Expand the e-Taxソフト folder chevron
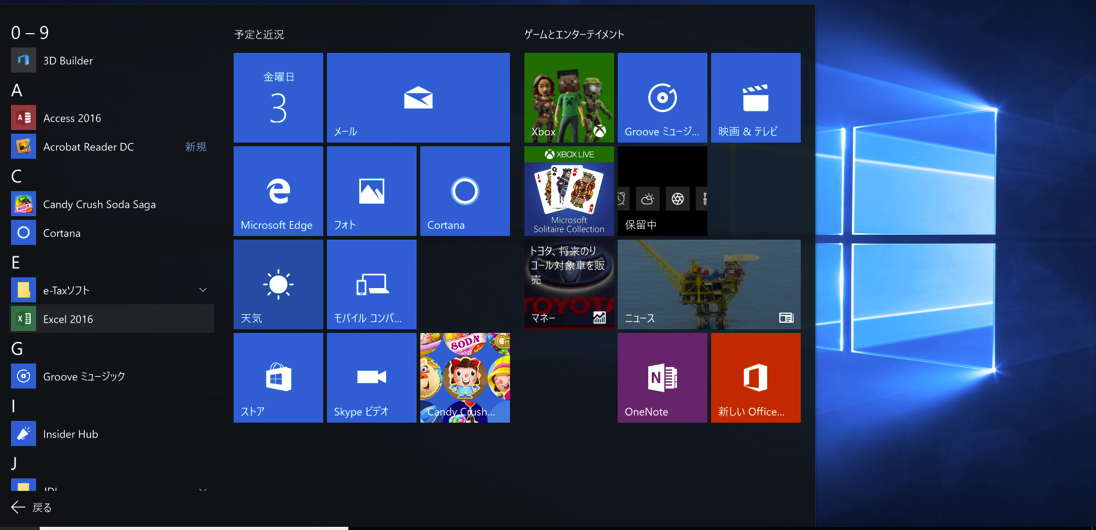Viewport: 1096px width, 530px height. click(x=203, y=289)
